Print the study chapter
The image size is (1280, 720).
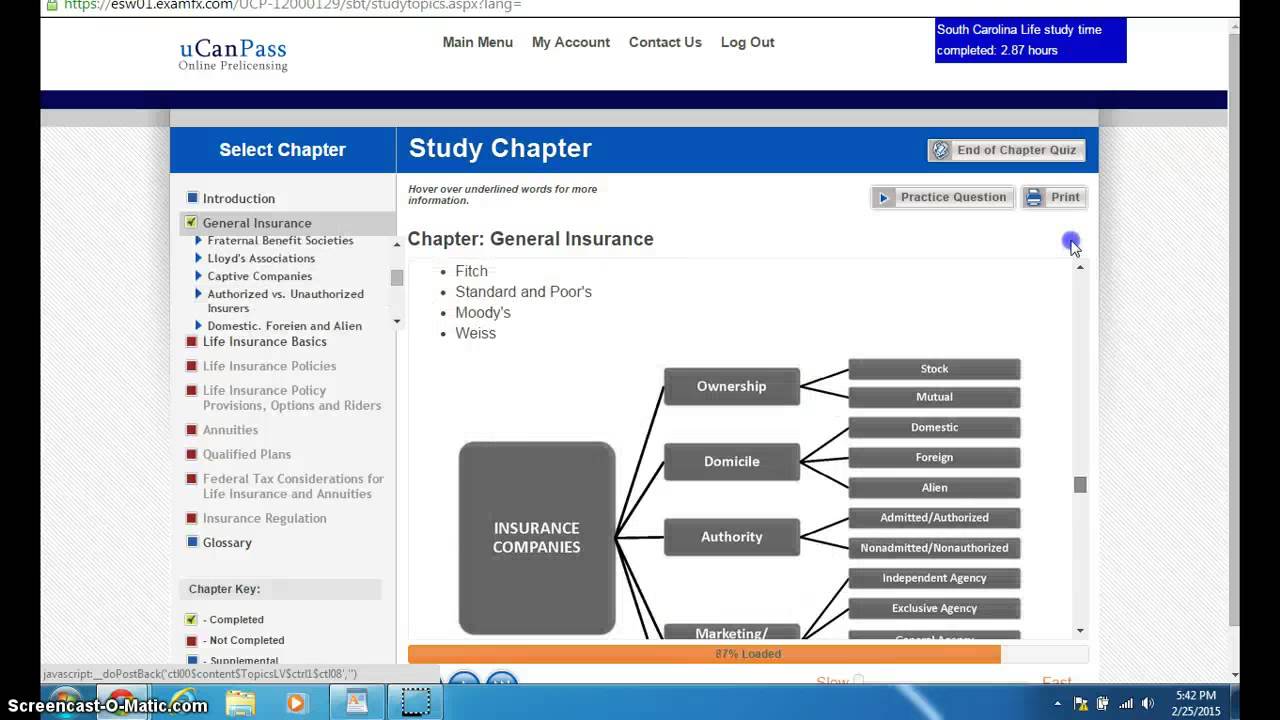(x=1054, y=197)
